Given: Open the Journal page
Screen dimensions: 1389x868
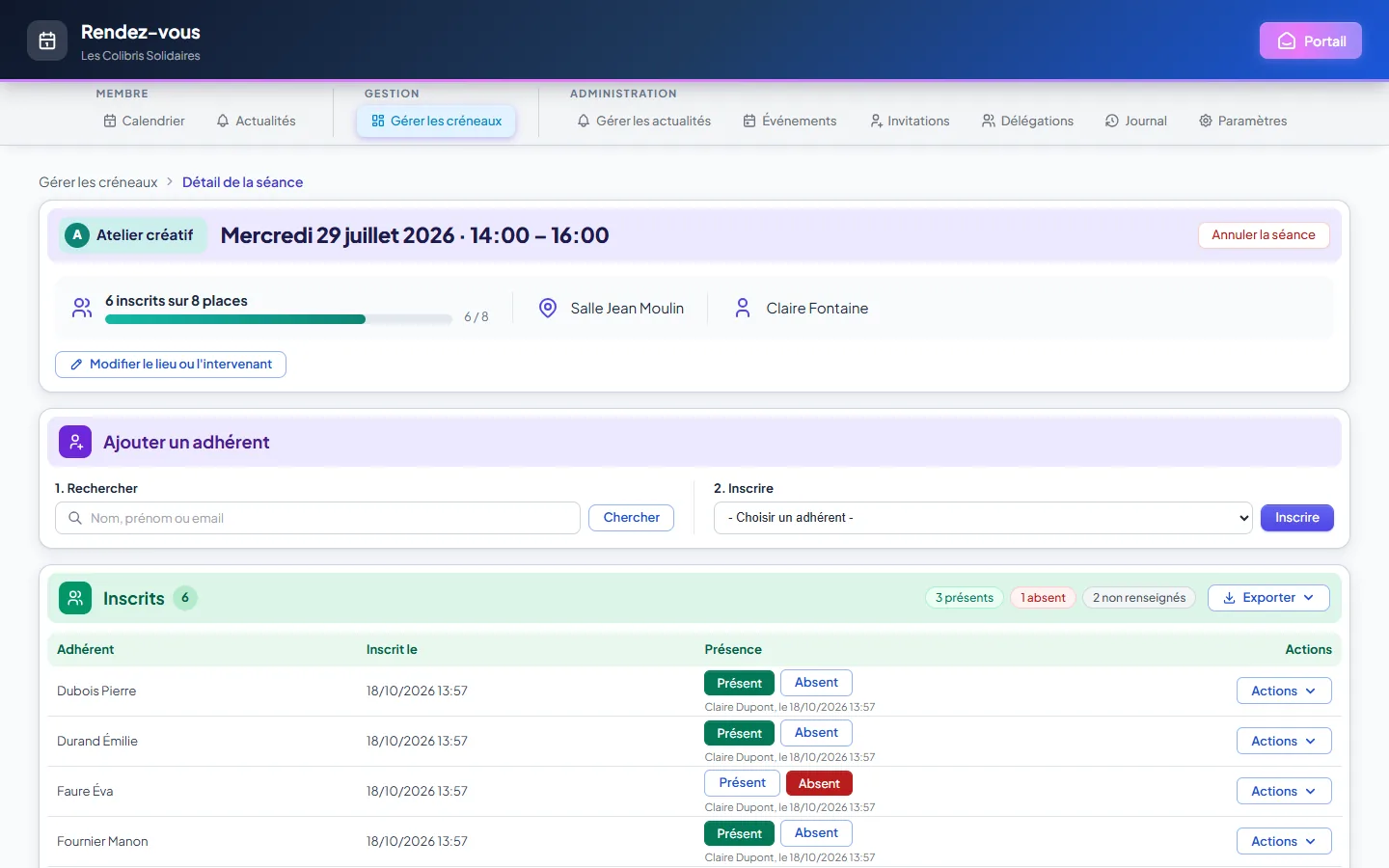Looking at the screenshot, I should coord(1136,121).
